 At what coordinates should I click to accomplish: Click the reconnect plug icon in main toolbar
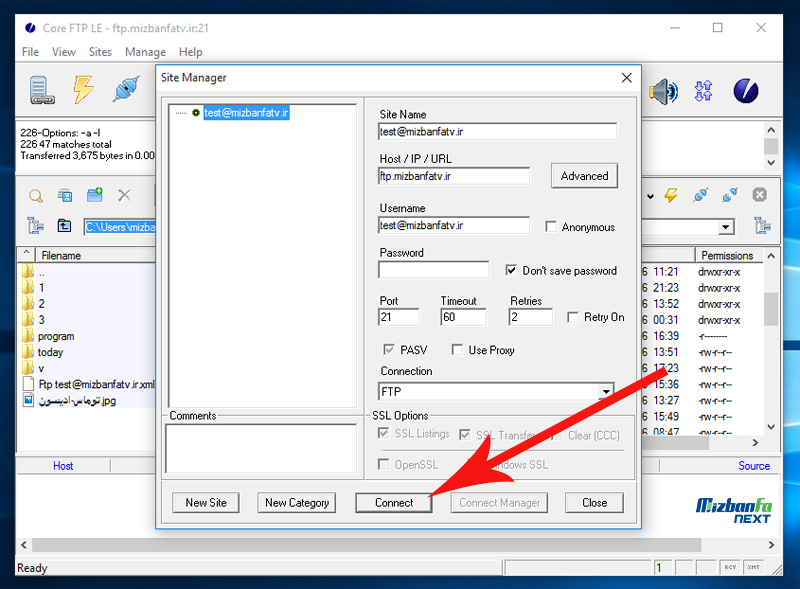click(x=126, y=89)
